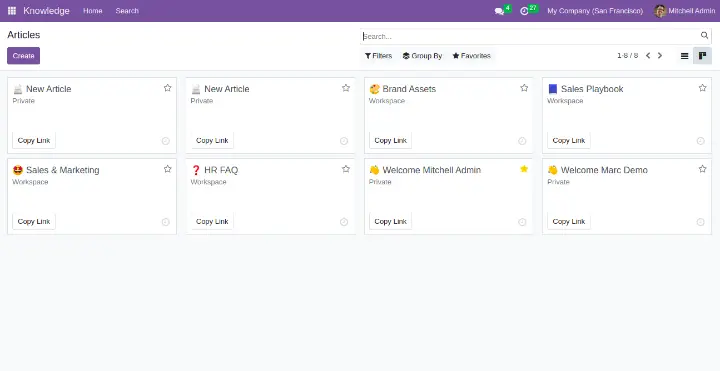This screenshot has height=371, width=720.
Task: Copy link of Sales & Marketing
Action: pos(34,222)
